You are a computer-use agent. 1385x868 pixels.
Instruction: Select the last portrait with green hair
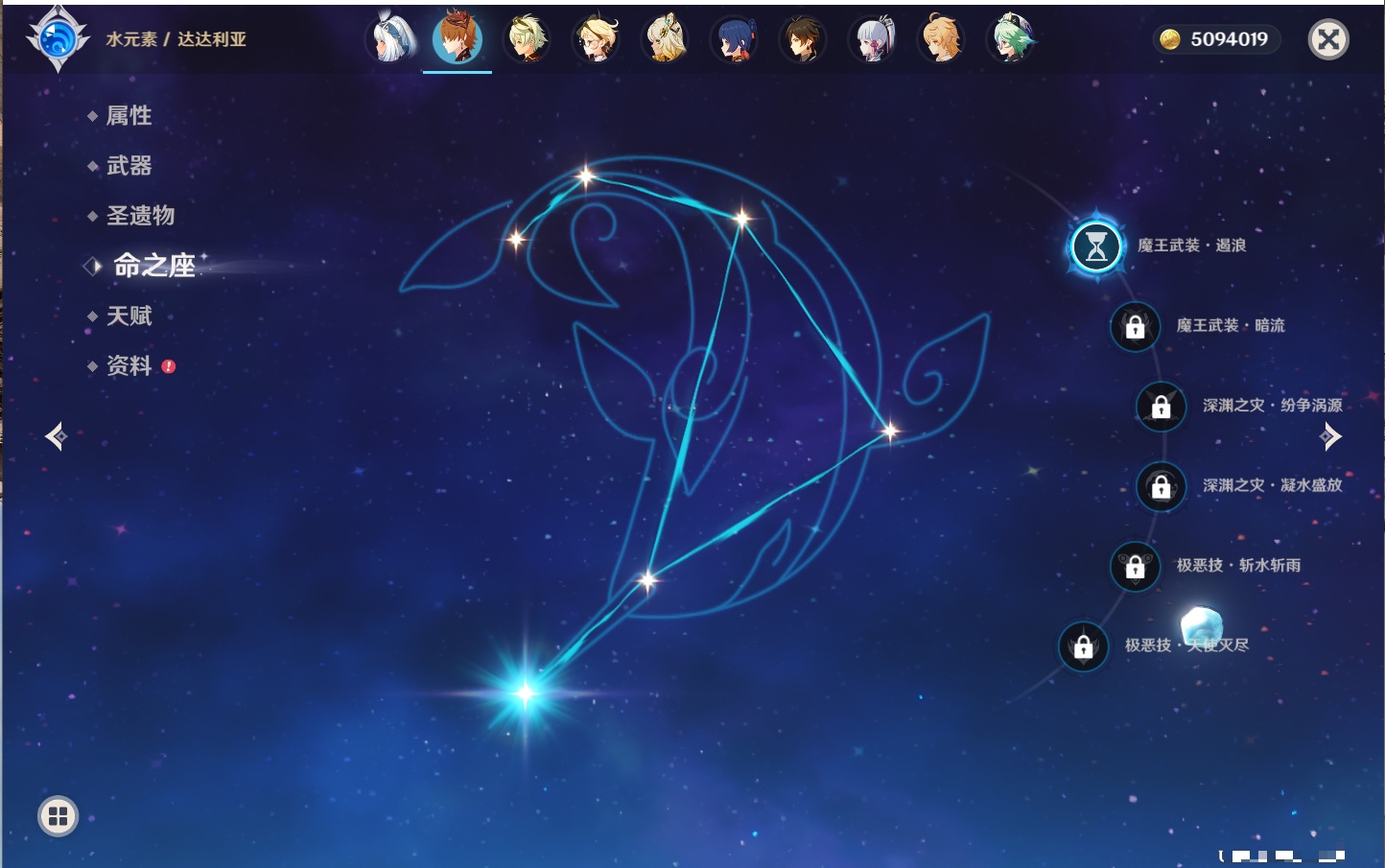[x=1011, y=39]
